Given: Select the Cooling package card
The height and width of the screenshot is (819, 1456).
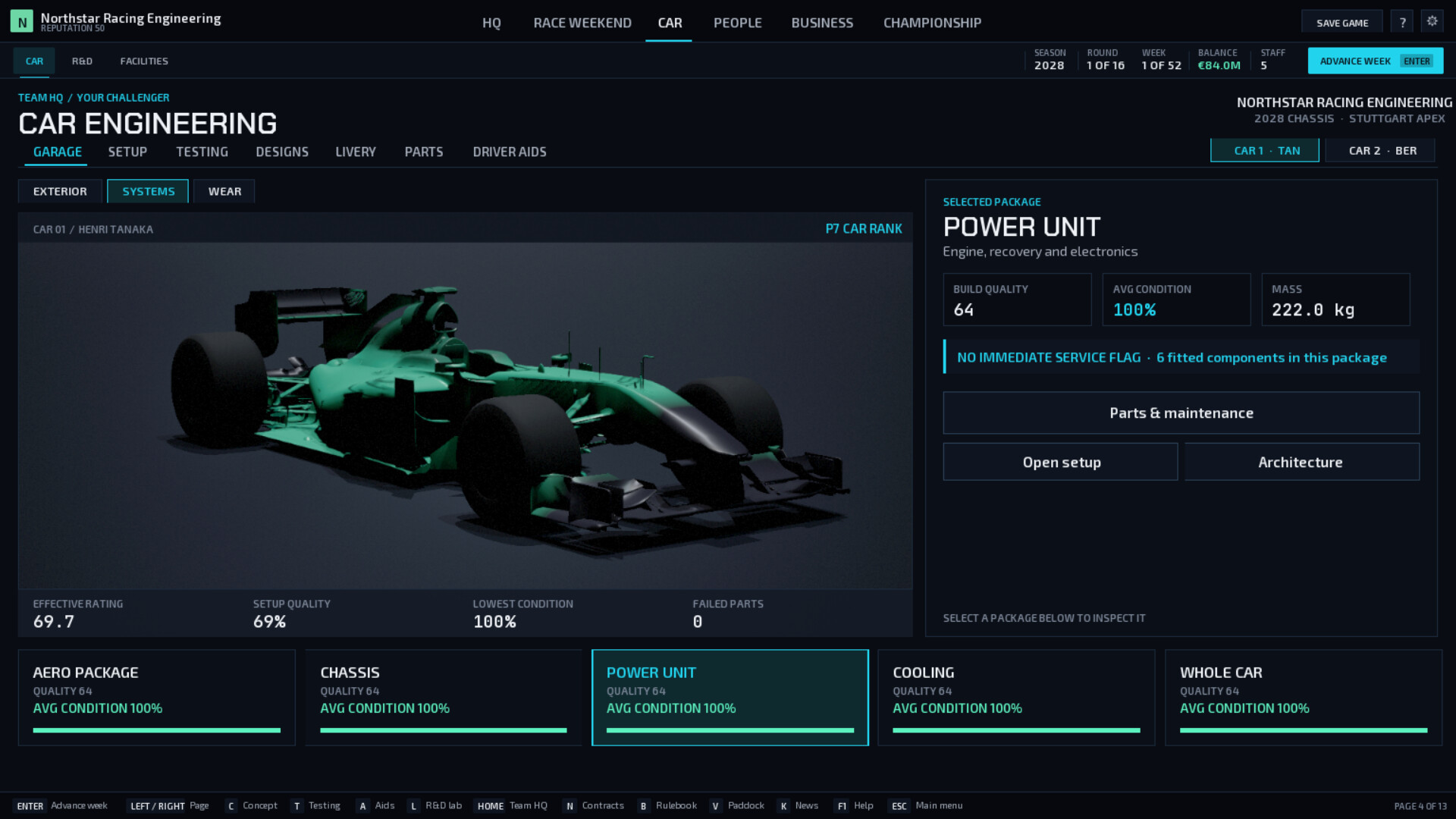Looking at the screenshot, I should (1016, 698).
